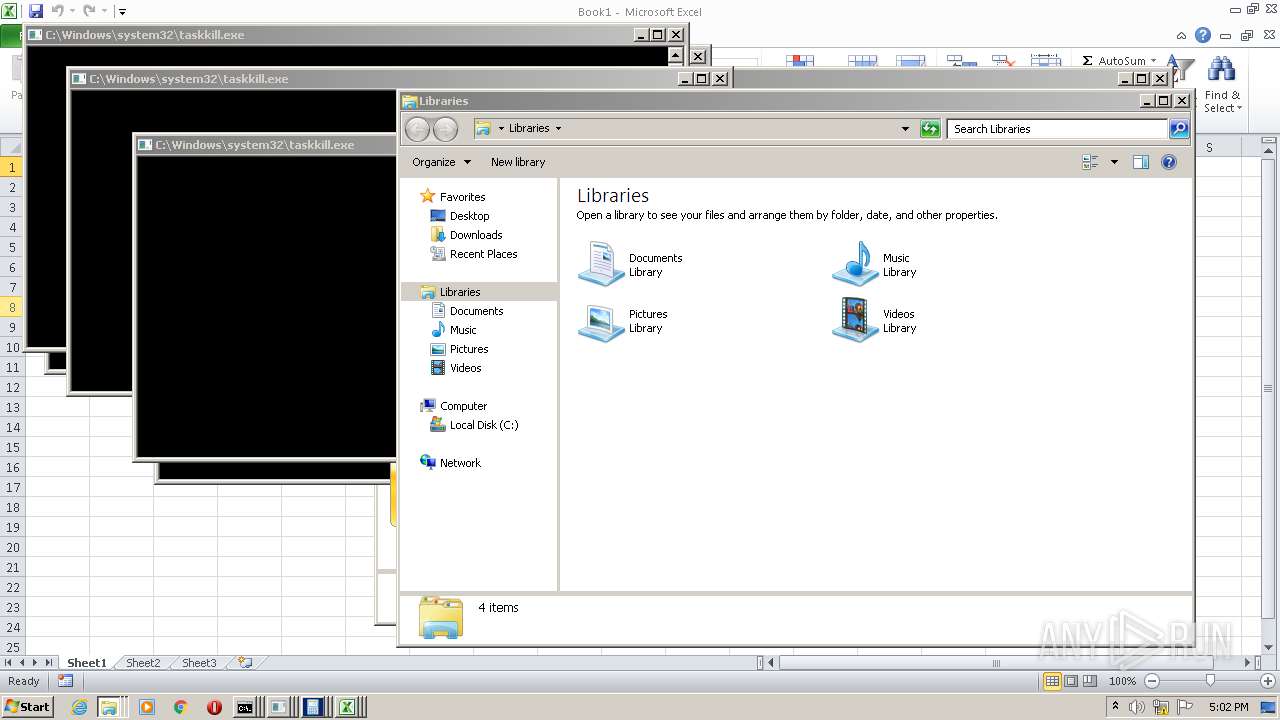Show hidden system tray icons

1113,707
